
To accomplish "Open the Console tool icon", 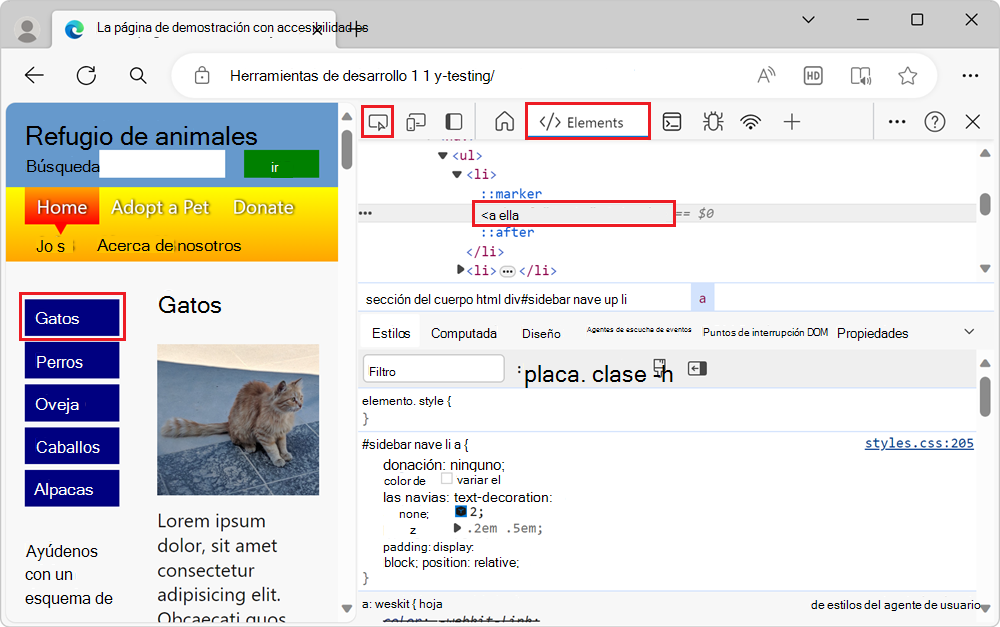I will (672, 121).
